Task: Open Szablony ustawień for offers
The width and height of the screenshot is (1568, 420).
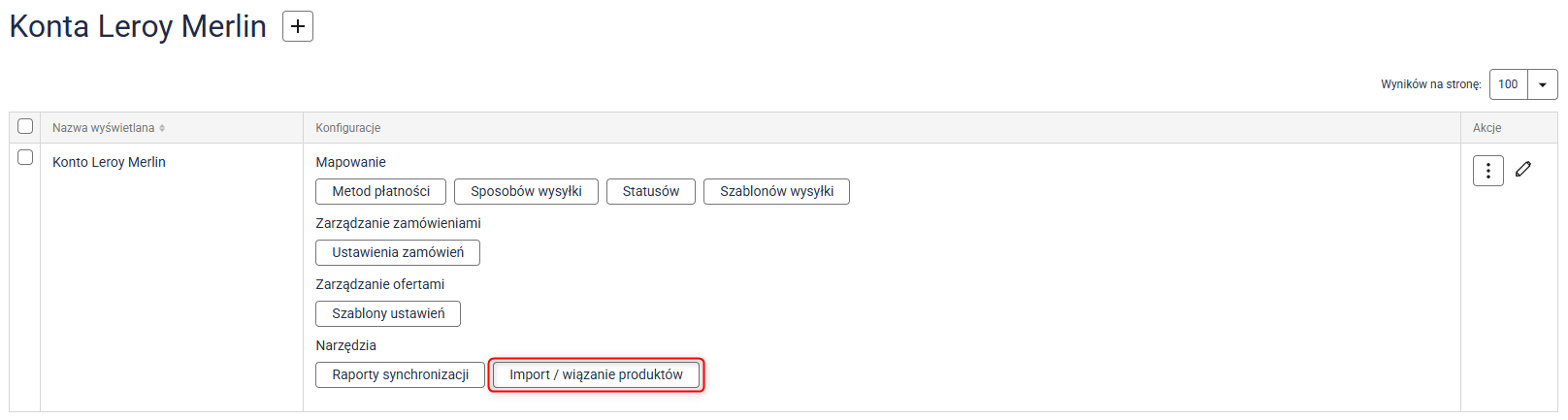Action: [388, 313]
